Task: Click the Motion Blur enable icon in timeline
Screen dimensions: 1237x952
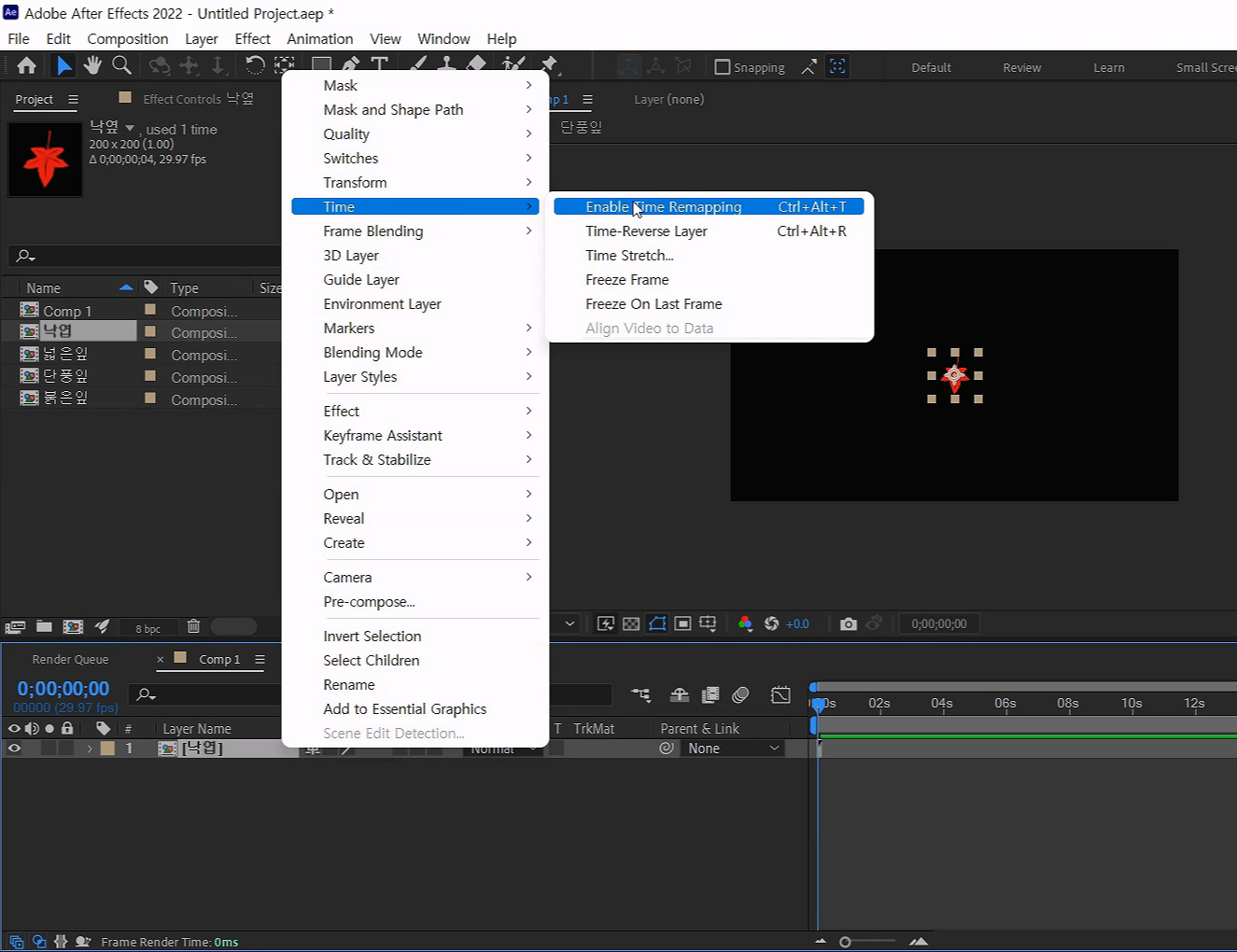Action: (x=740, y=694)
